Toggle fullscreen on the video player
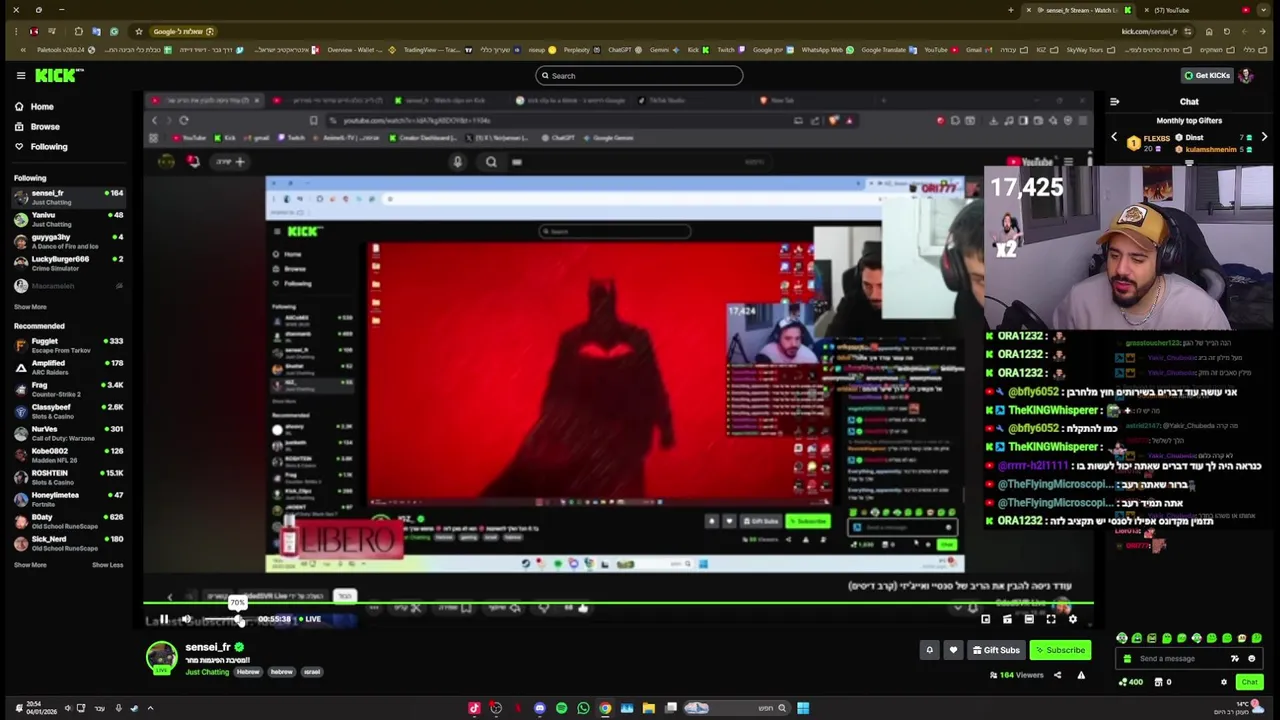 pyautogui.click(x=1051, y=619)
